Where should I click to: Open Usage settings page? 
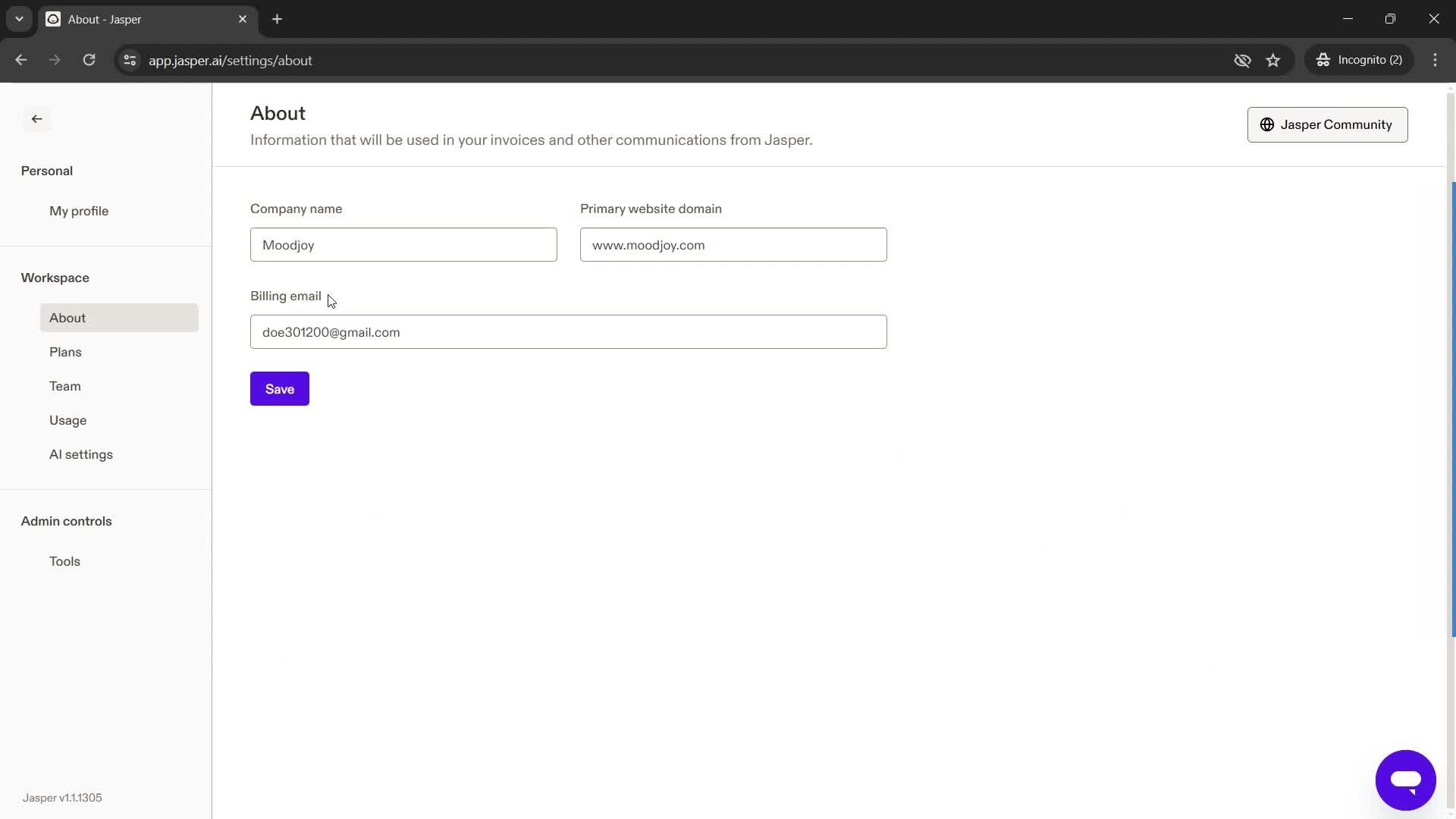click(x=68, y=419)
